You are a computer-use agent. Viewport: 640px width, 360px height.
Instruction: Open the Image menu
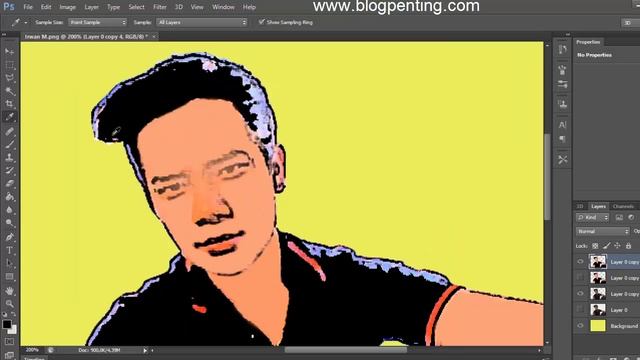(x=67, y=7)
